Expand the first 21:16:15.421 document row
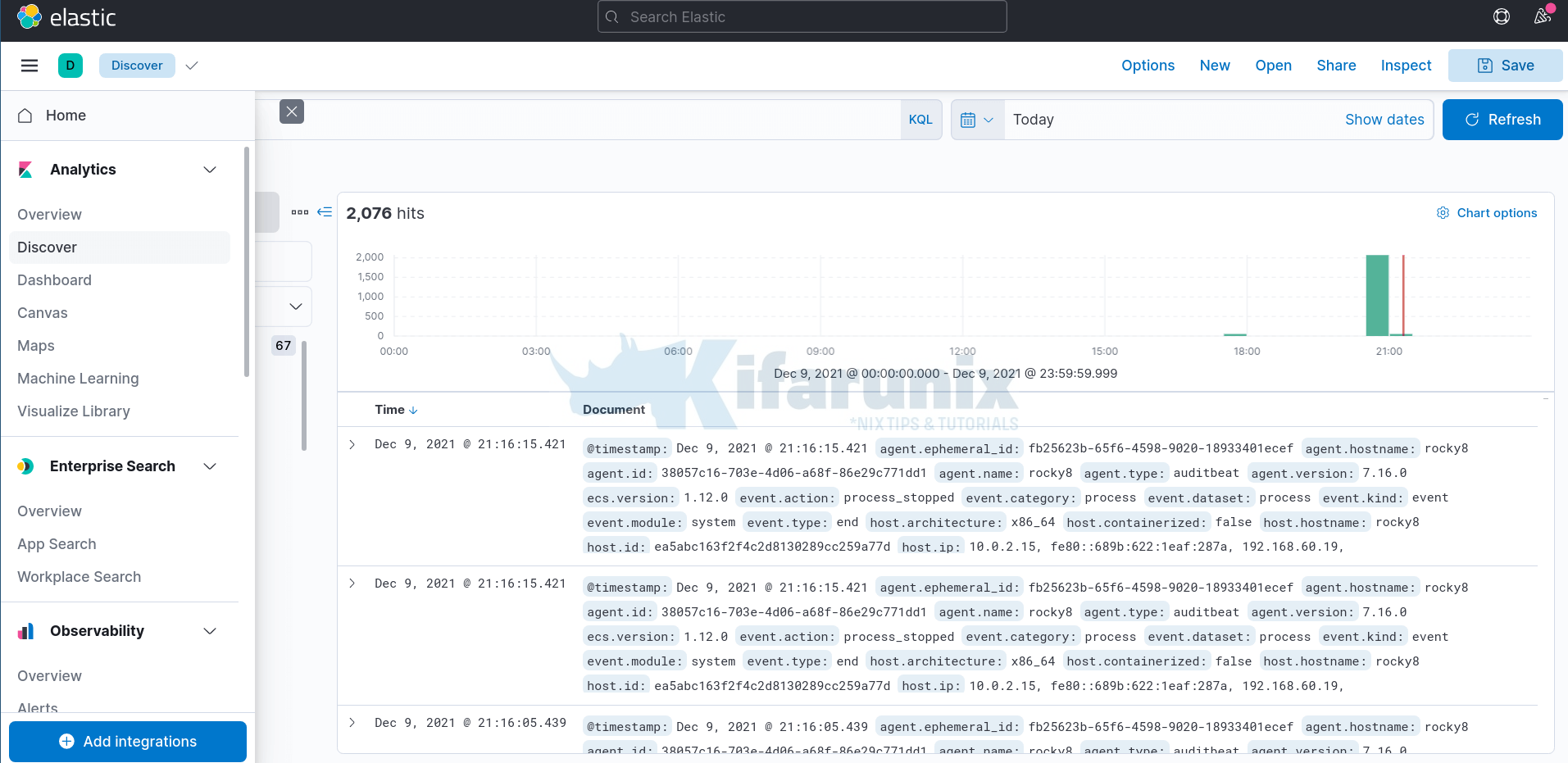 pyautogui.click(x=352, y=444)
